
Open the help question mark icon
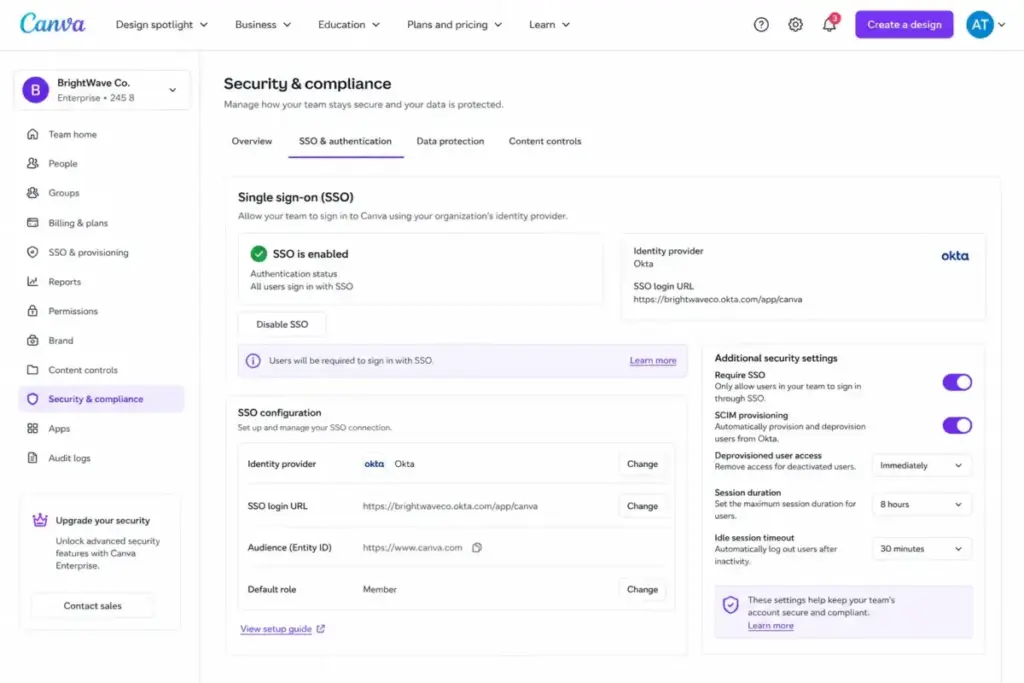pyautogui.click(x=761, y=25)
